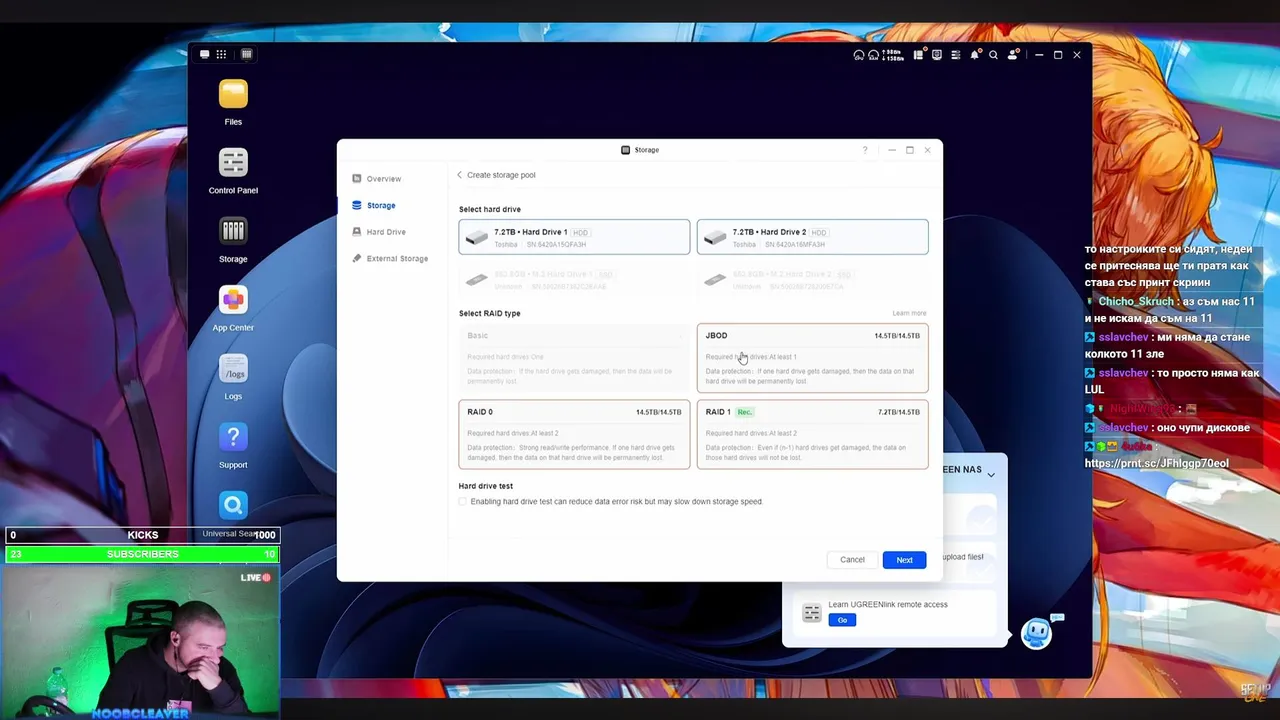The width and height of the screenshot is (1280, 720).
Task: Choose the JBOD RAID type
Action: tap(812, 358)
